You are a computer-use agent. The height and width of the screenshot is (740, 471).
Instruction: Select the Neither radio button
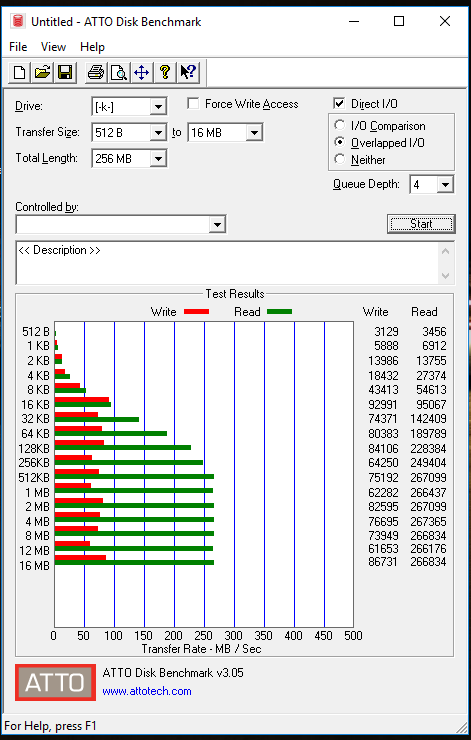pyautogui.click(x=339, y=159)
